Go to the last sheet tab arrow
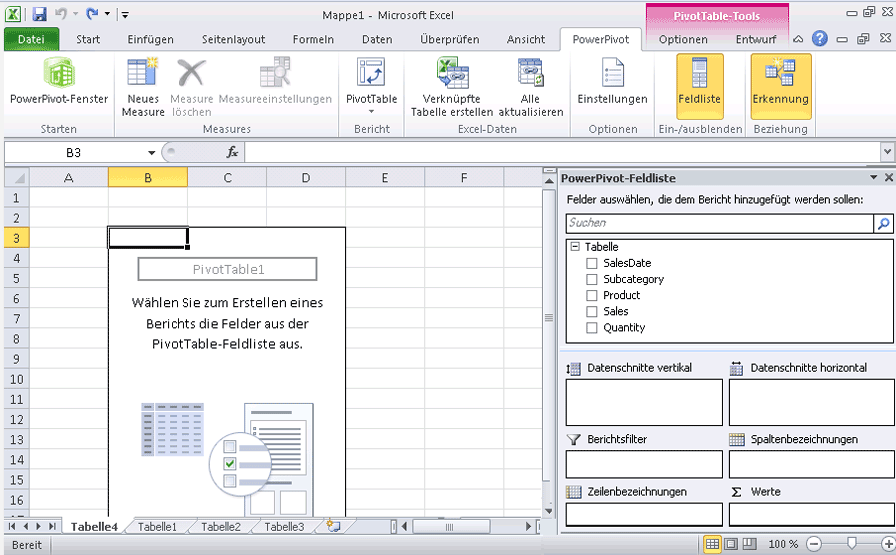Image resolution: width=896 pixels, height=555 pixels. point(52,526)
